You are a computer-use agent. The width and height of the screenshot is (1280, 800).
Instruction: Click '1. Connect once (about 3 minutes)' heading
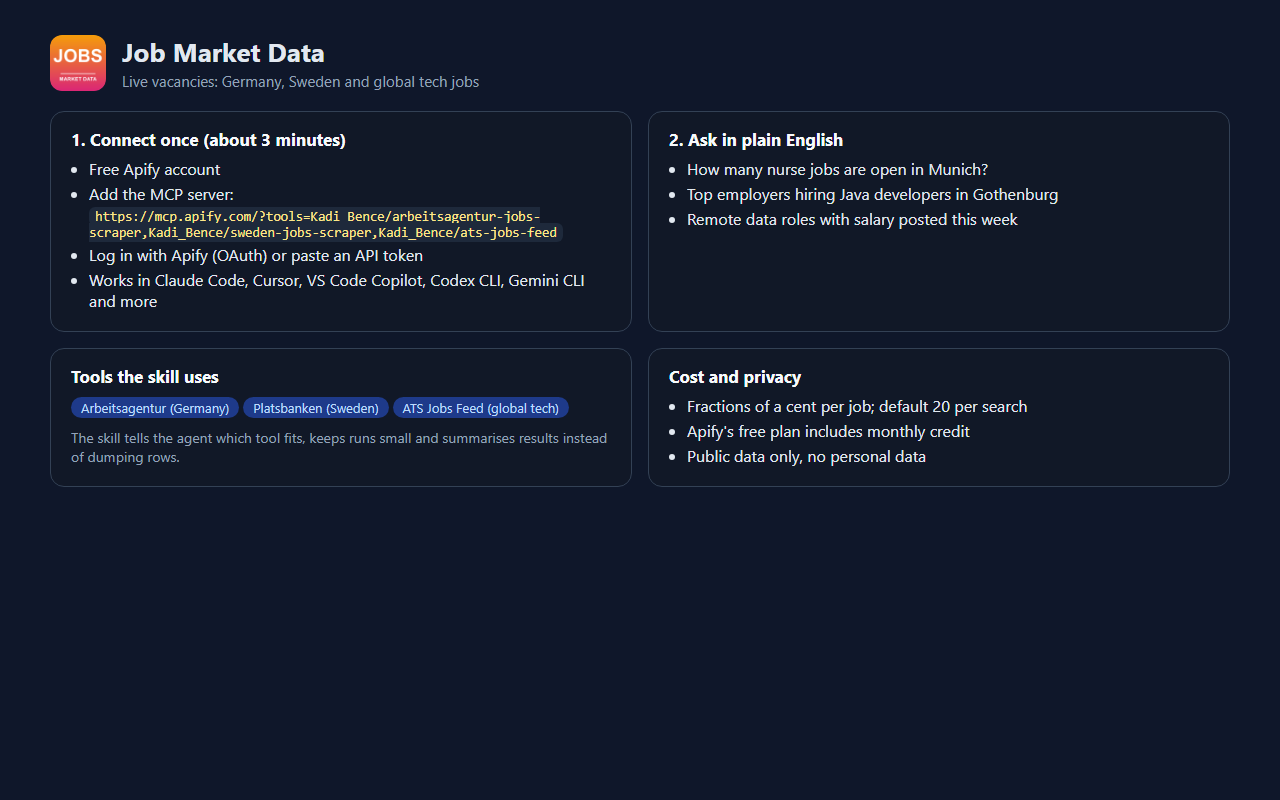pos(208,140)
